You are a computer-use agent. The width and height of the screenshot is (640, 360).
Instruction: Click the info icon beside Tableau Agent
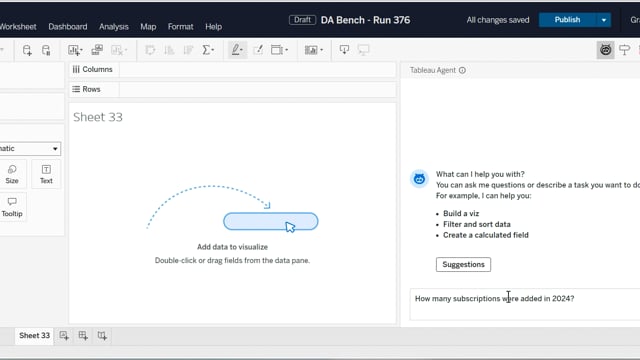pyautogui.click(x=462, y=70)
